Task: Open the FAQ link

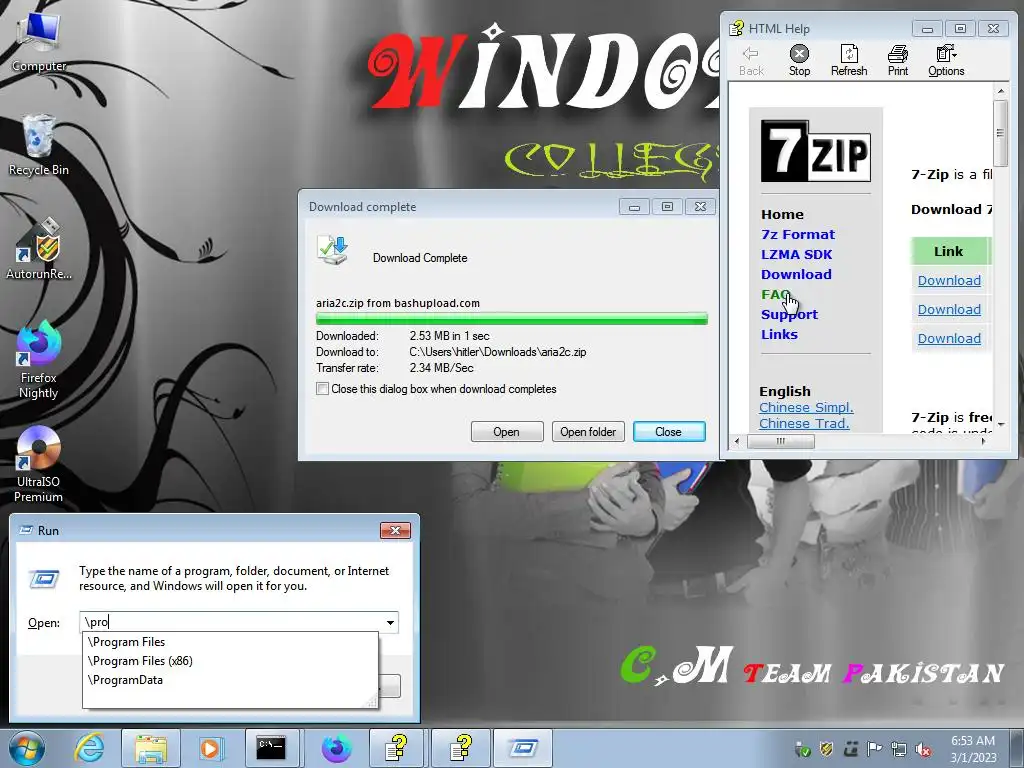Action: (x=776, y=295)
